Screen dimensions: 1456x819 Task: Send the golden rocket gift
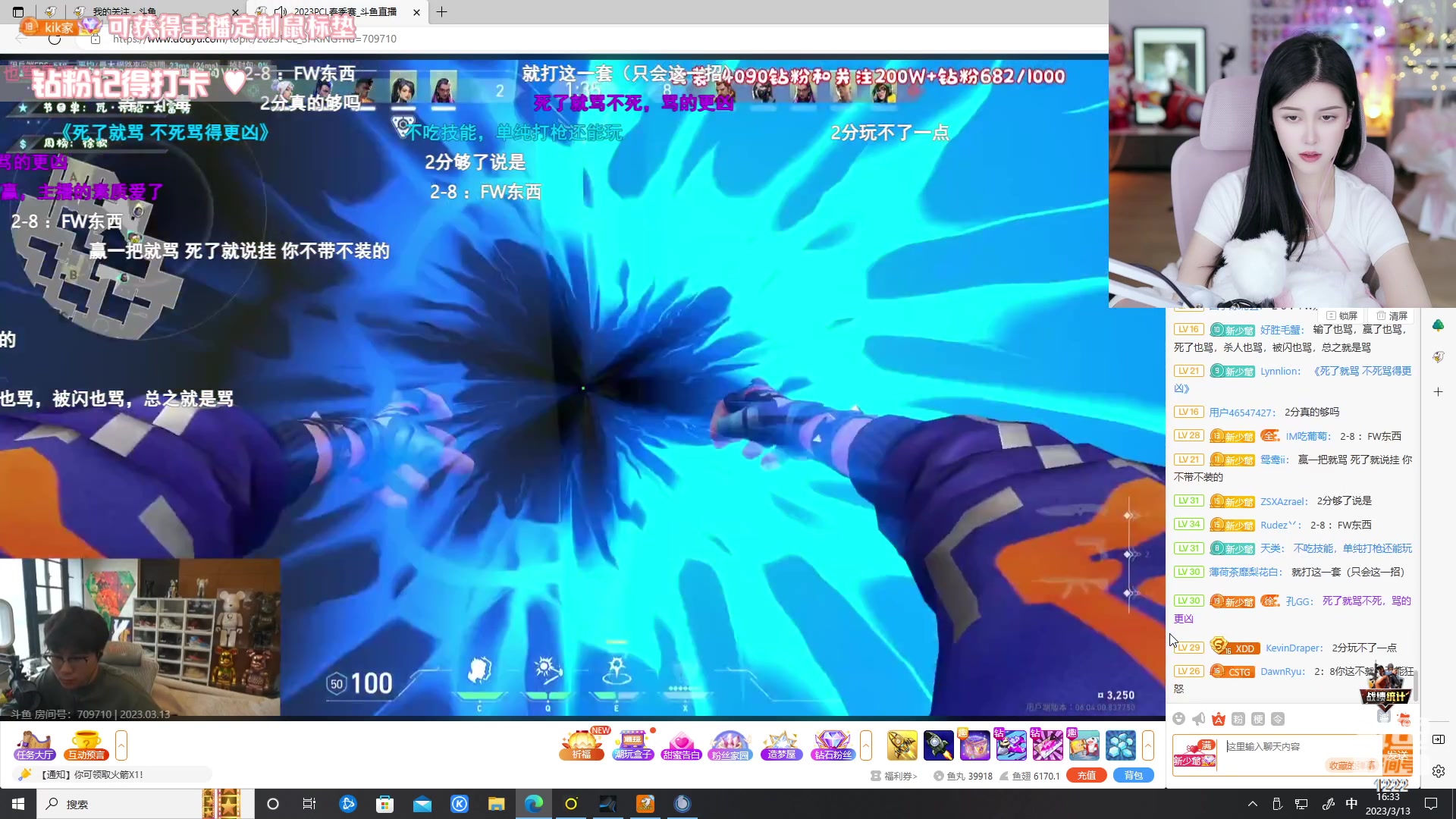click(x=902, y=745)
